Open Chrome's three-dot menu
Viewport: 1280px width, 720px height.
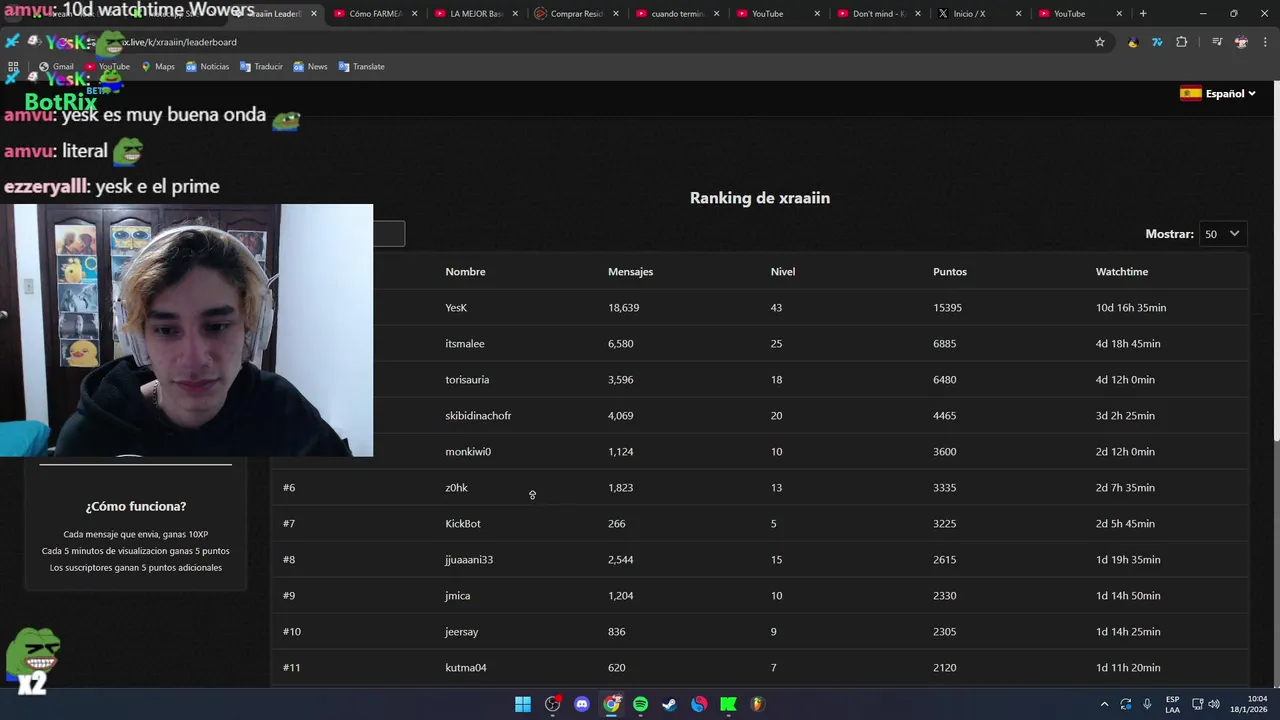point(1265,42)
